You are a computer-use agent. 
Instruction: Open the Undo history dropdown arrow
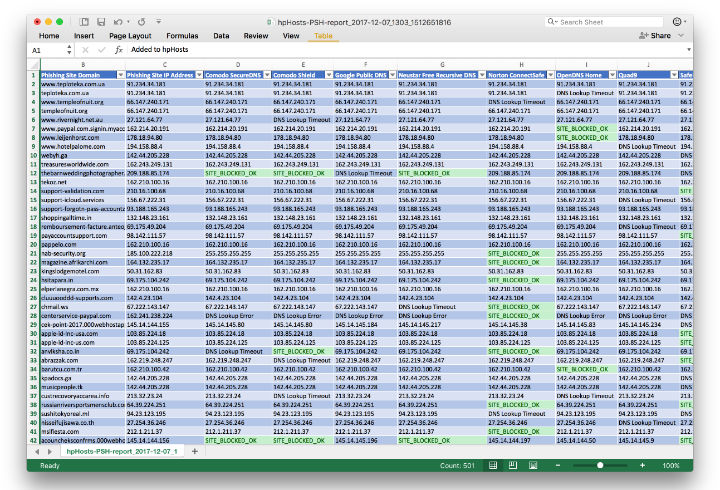[128, 22]
